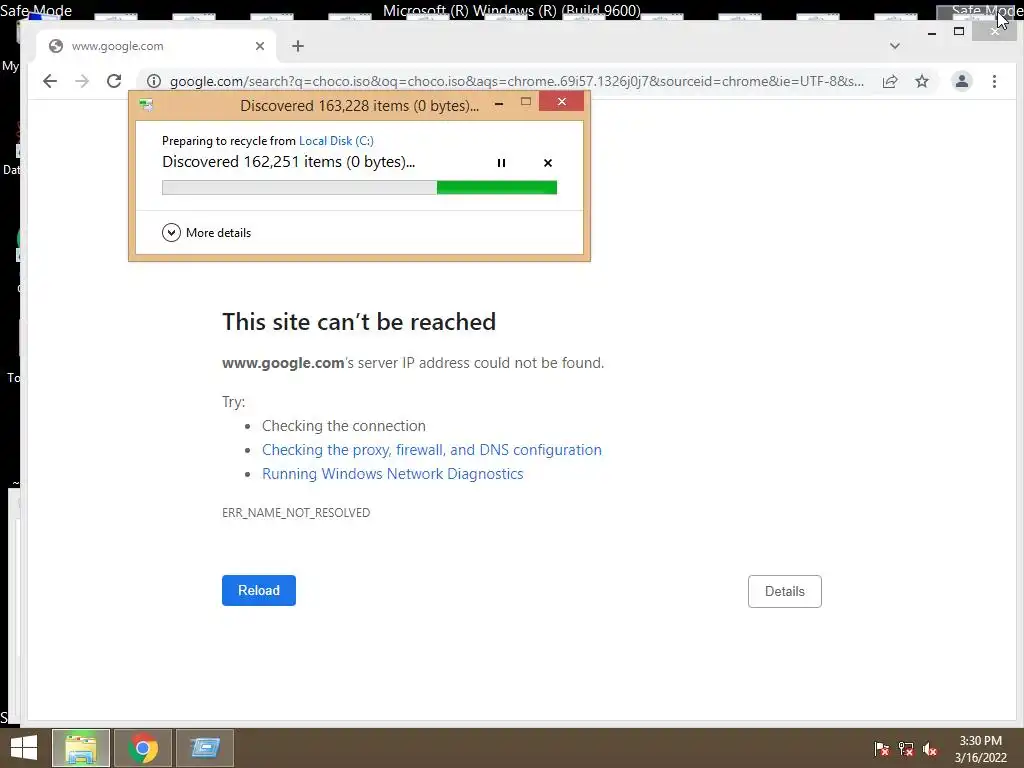The image size is (1024, 768).
Task: View site information icon in address bar
Action: (x=153, y=81)
